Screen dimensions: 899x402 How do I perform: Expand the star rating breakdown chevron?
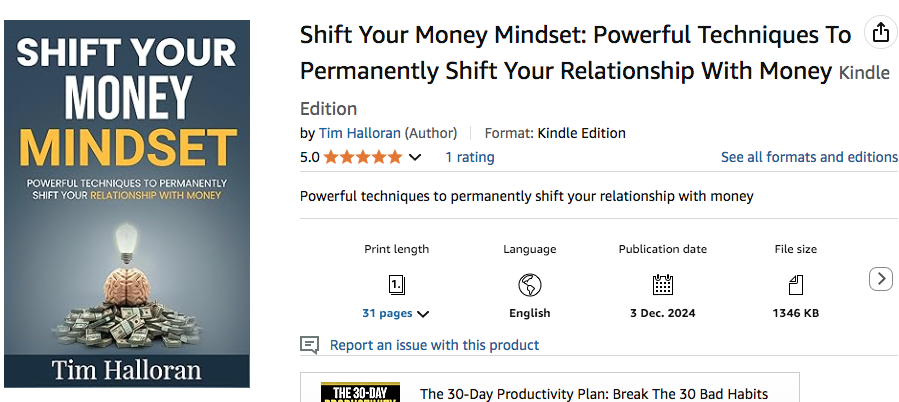(x=415, y=158)
